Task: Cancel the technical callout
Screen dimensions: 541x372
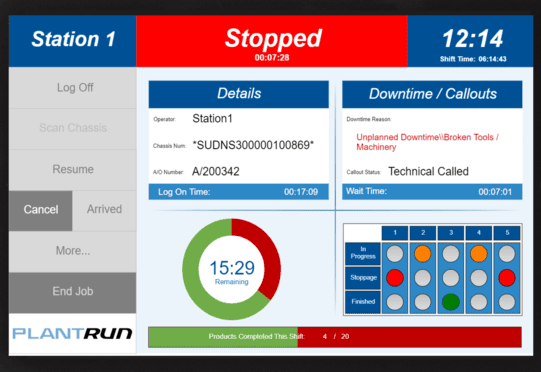Action: click(41, 210)
